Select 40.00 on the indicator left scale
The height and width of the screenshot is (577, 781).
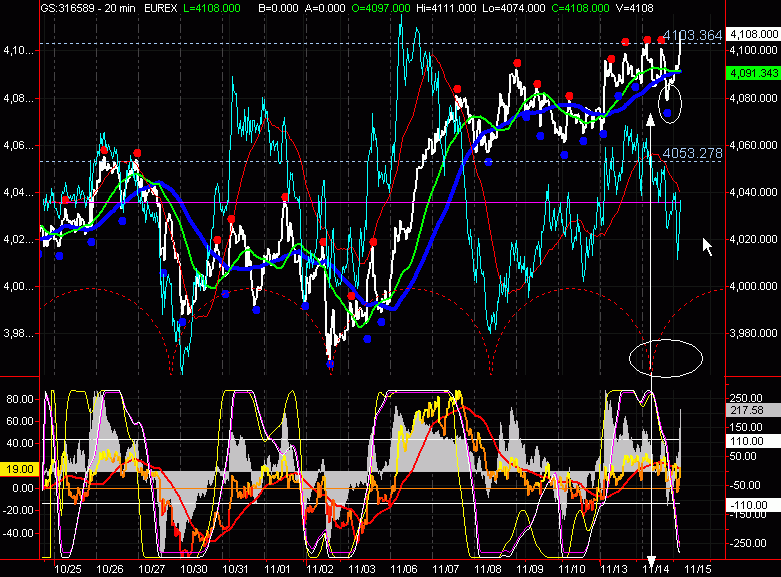[x=20, y=443]
